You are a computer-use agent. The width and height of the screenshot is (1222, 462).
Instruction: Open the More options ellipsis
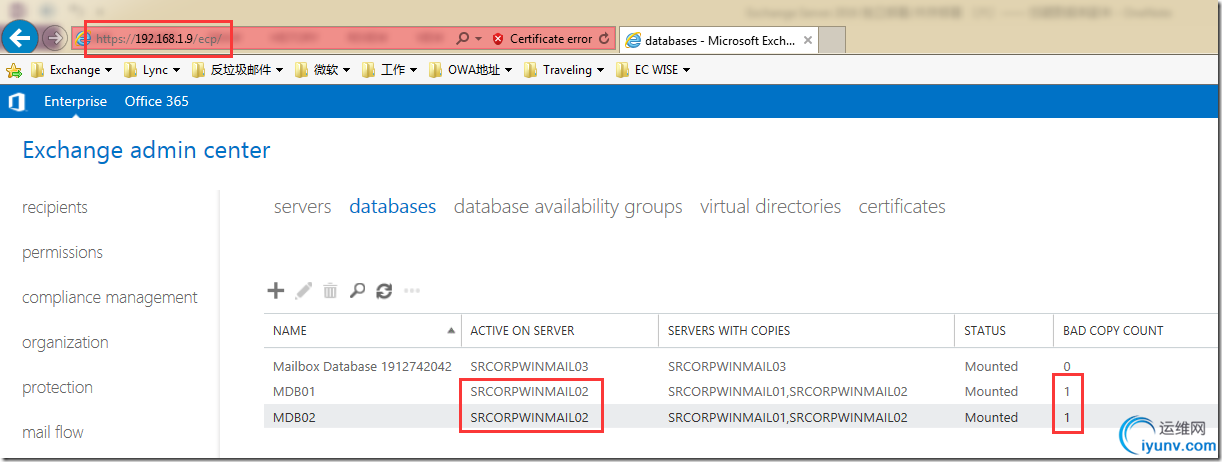411,291
